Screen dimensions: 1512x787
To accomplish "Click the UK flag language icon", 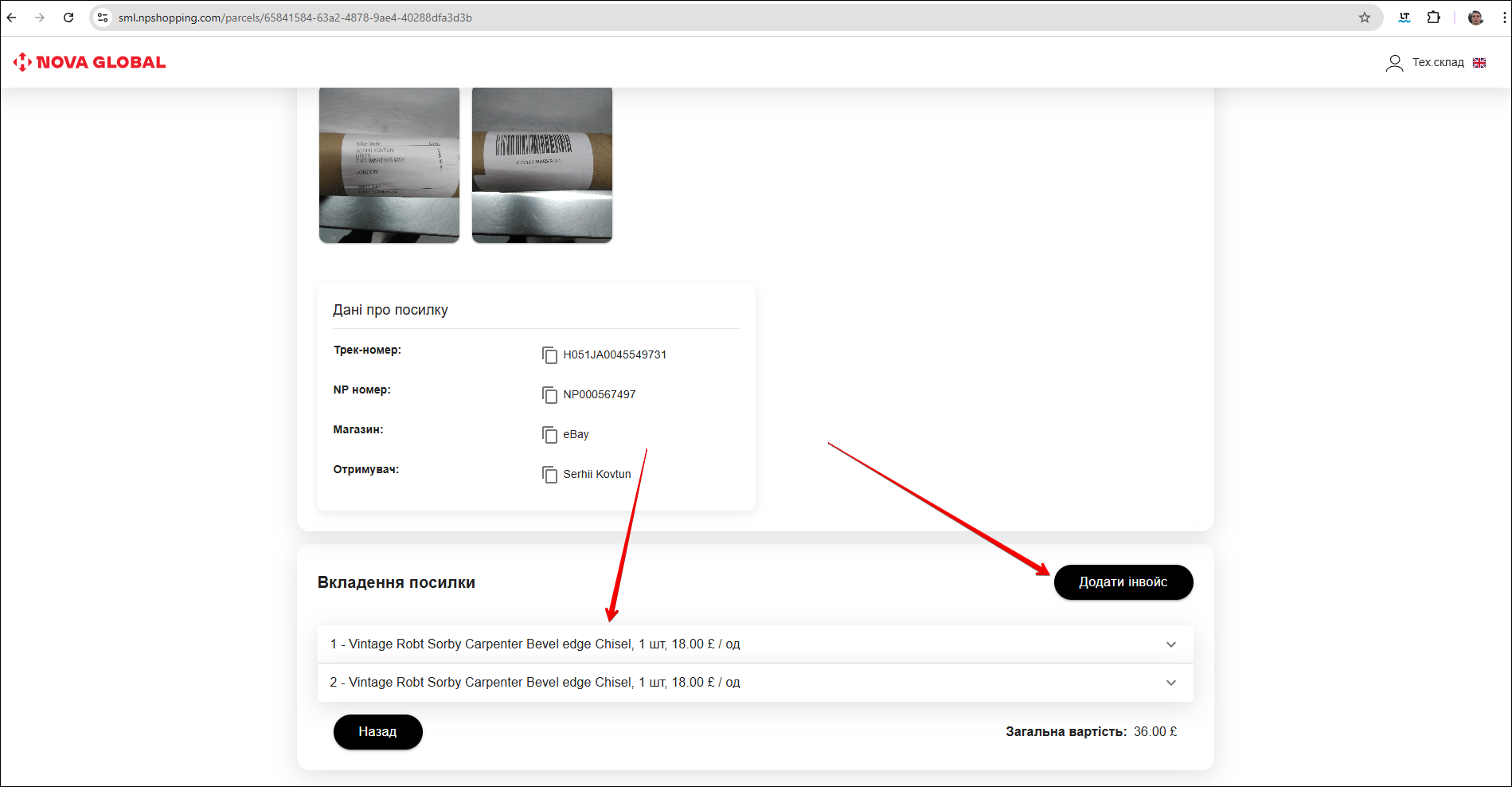I will [1479, 63].
